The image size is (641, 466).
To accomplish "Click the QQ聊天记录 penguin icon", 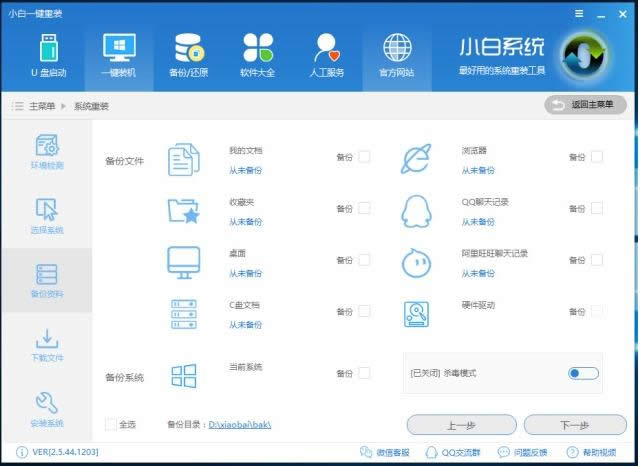I will coord(416,211).
